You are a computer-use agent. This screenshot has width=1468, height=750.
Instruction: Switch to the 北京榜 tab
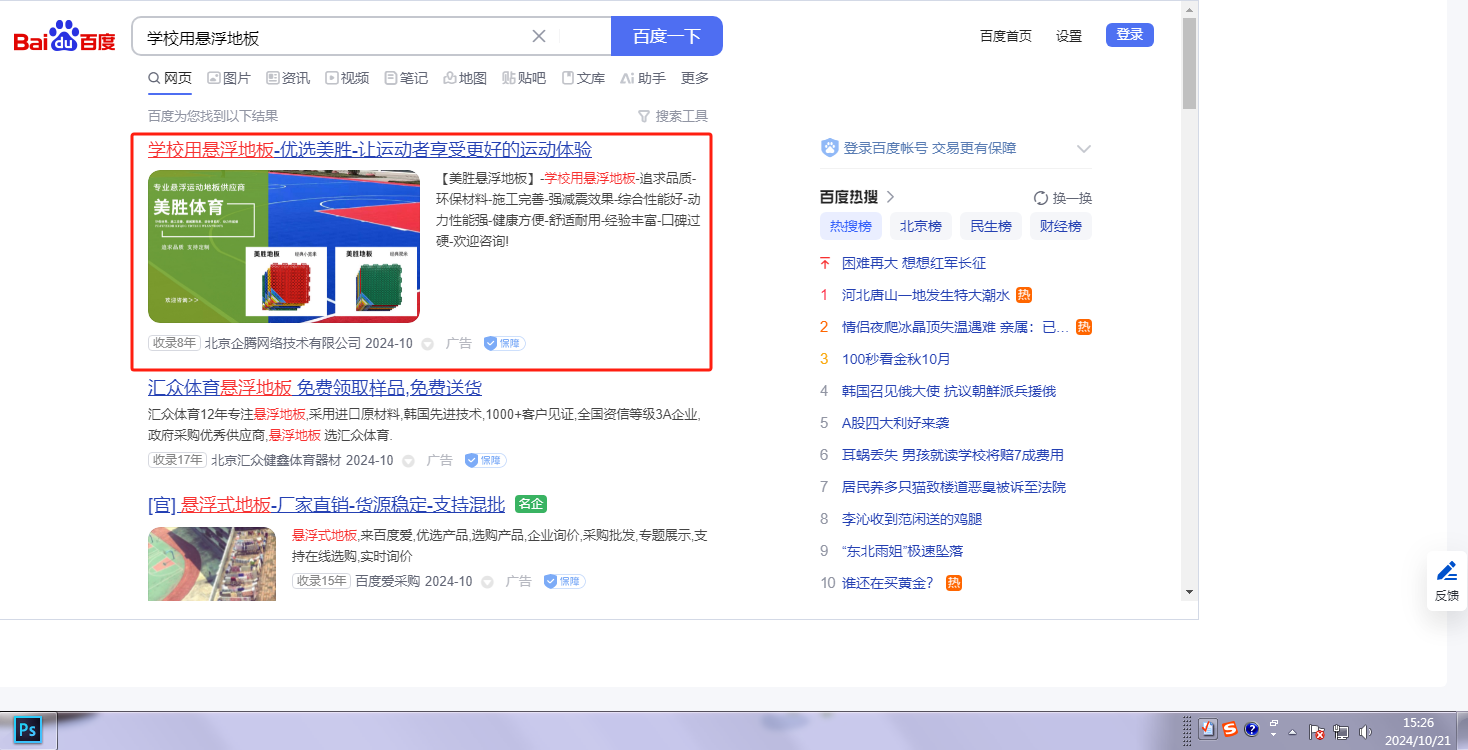[921, 226]
